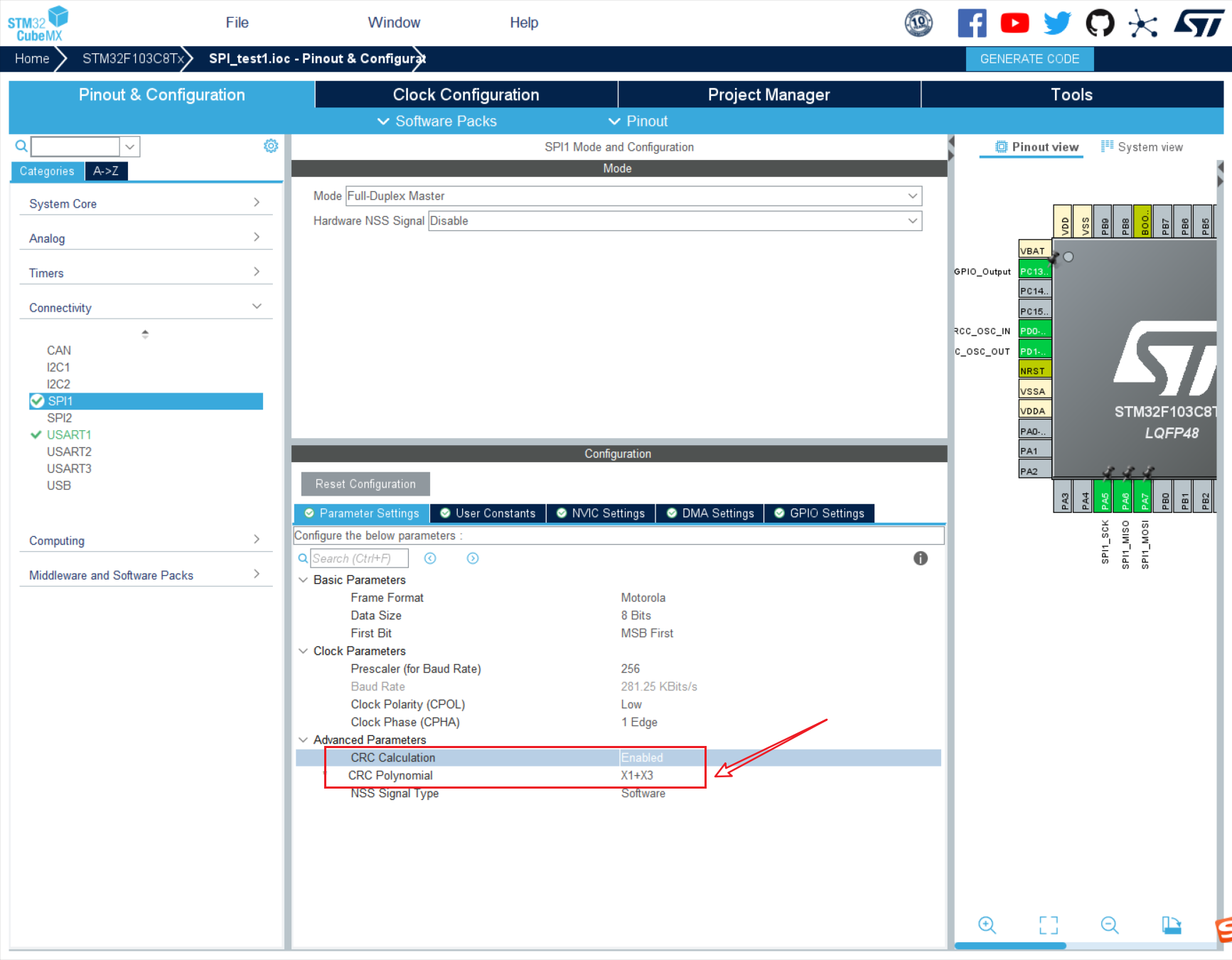This screenshot has width=1232, height=960.
Task: Open the Twitter link icon
Action: point(1057,23)
